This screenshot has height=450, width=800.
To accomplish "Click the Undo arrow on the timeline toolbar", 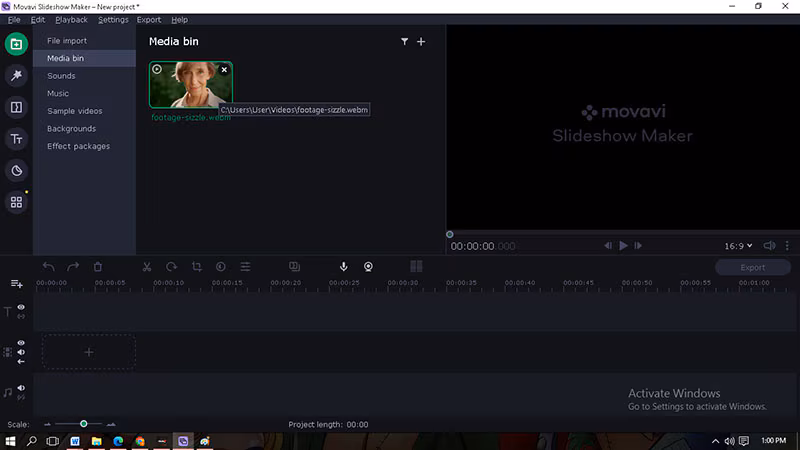I will [x=48, y=267].
